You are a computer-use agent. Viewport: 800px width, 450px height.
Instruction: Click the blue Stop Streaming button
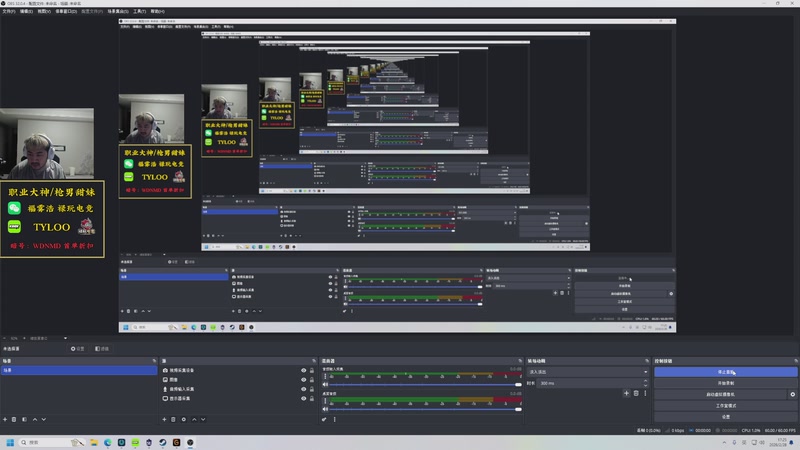pyautogui.click(x=726, y=372)
